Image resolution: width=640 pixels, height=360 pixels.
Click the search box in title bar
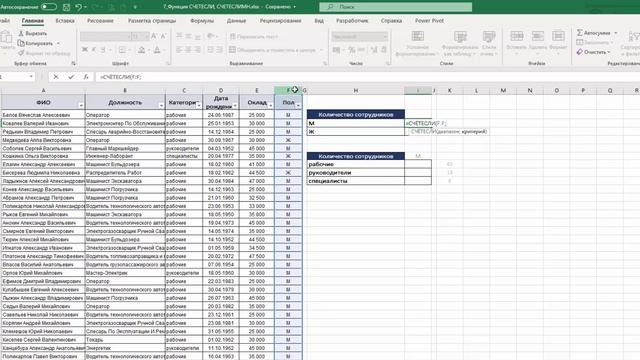[395, 7]
